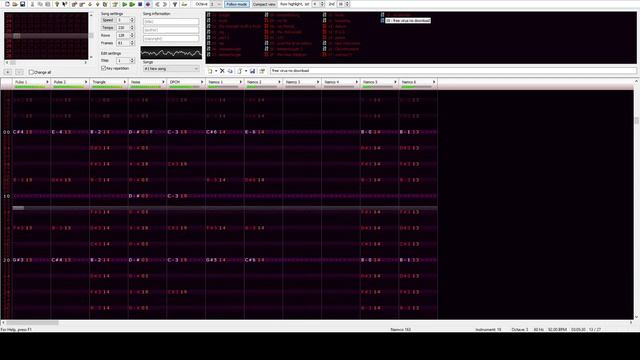Open the Songs dropdown list
Image resolution: width=640 pixels, height=360 pixels.
[171, 69]
